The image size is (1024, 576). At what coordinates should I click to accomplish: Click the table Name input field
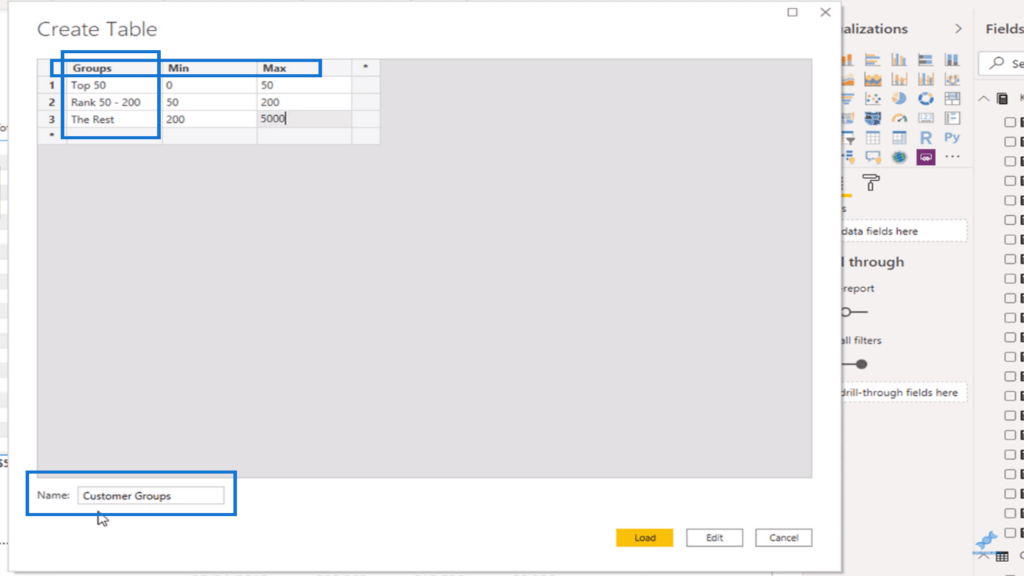[x=151, y=496]
